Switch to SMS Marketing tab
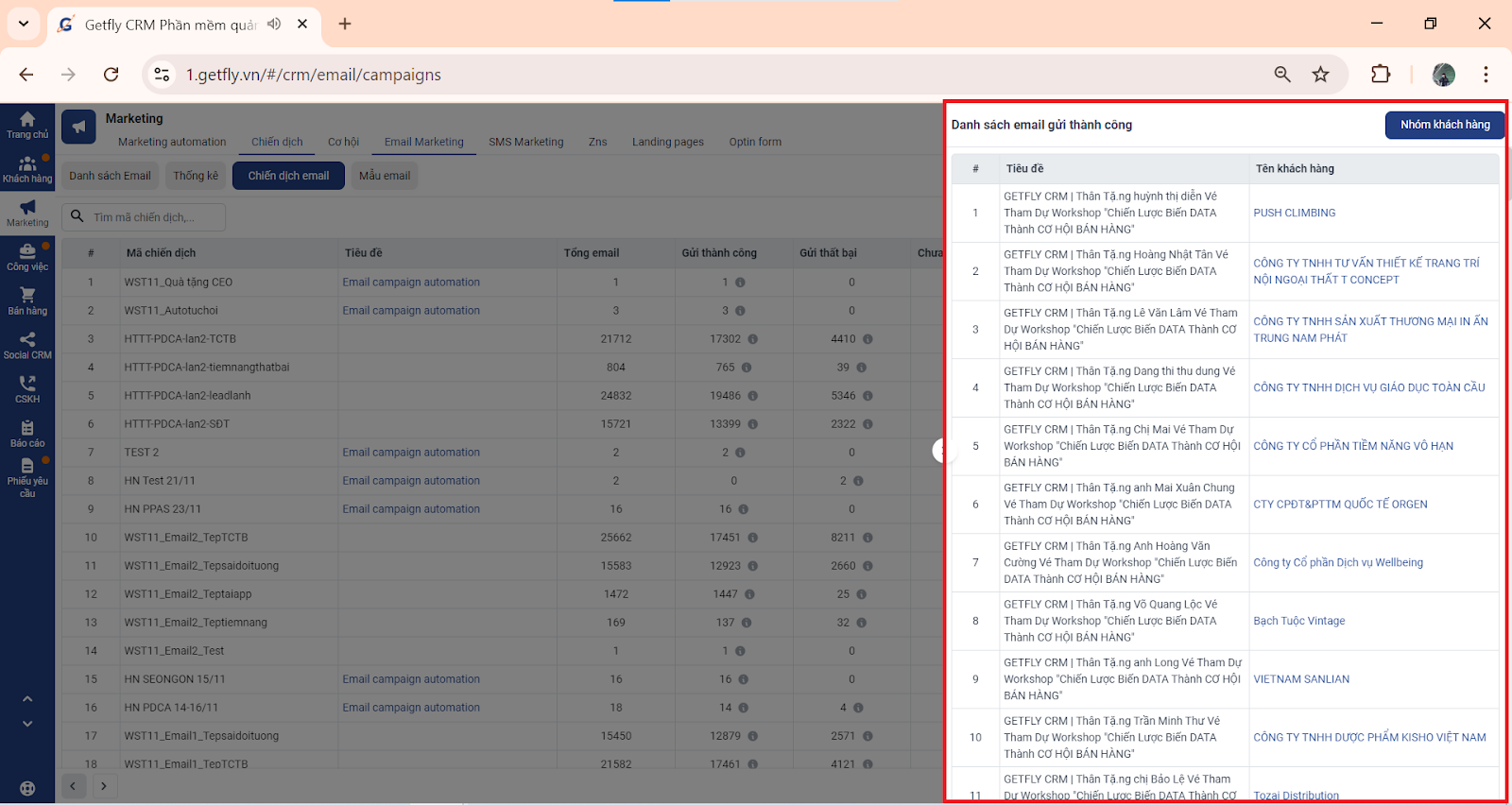This screenshot has width=1512, height=805. [526, 142]
